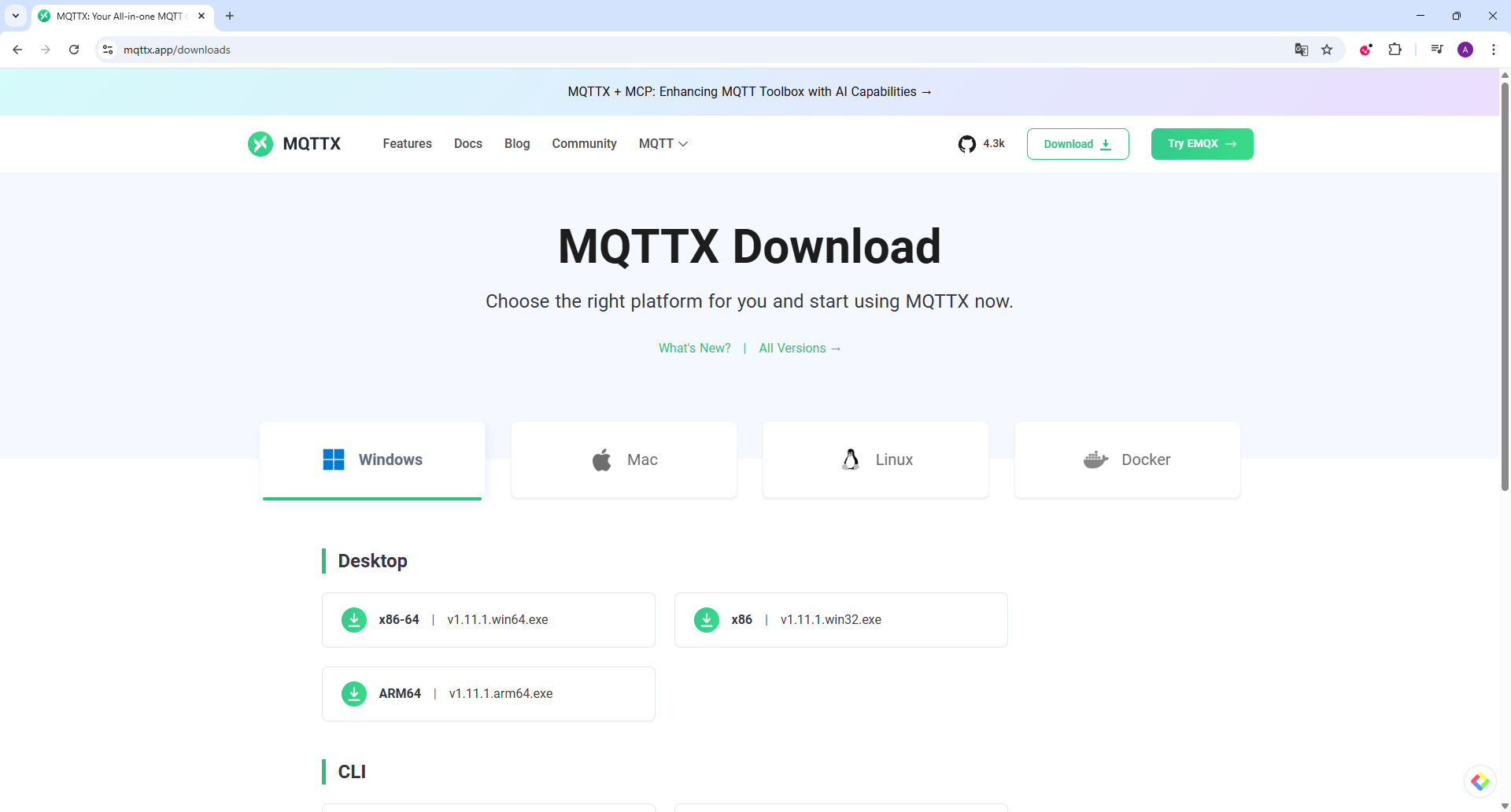Screen dimensions: 1511x812
Task: Click the green download icon for x86 win32
Action: tap(707, 620)
